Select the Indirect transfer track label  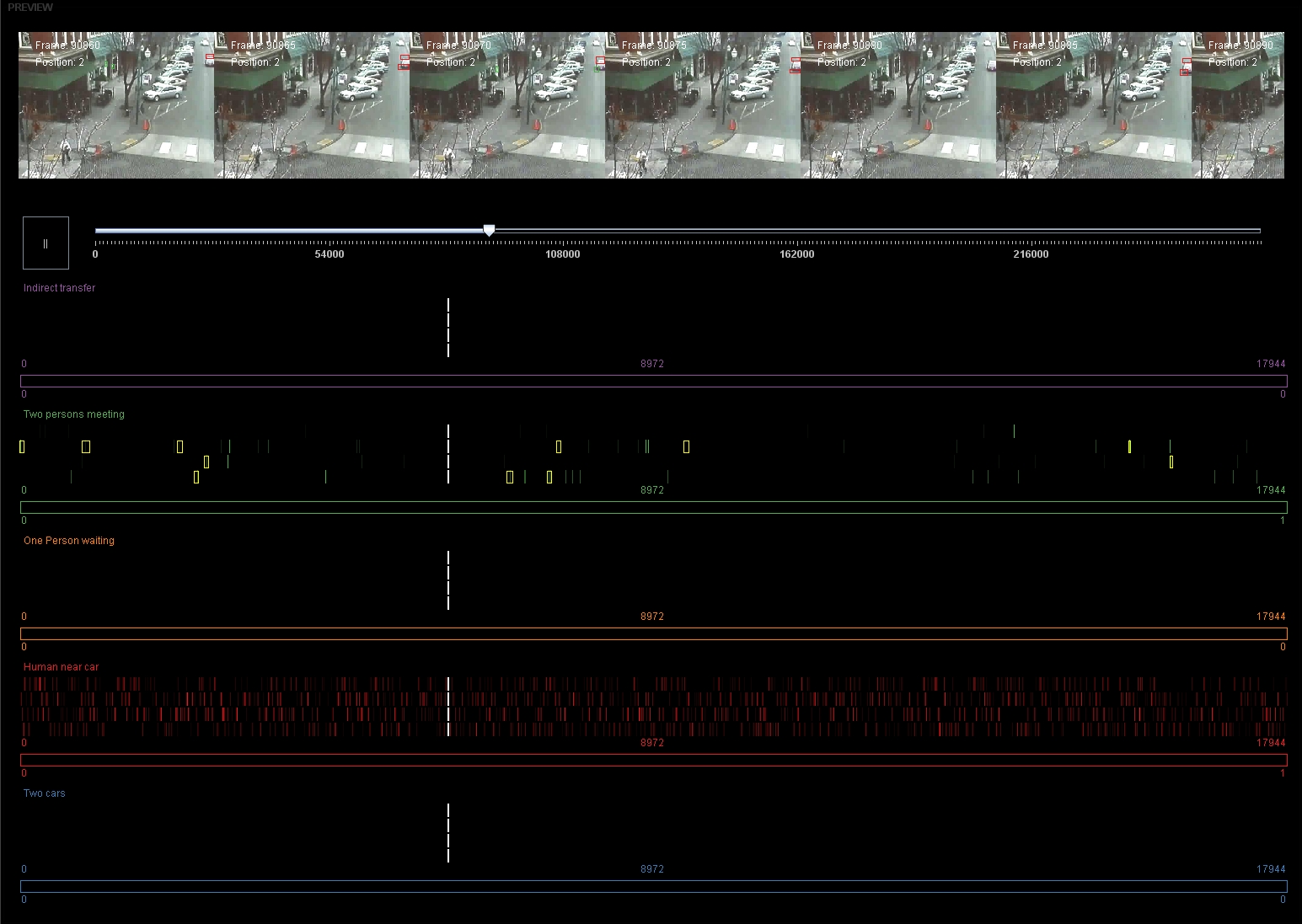point(59,288)
